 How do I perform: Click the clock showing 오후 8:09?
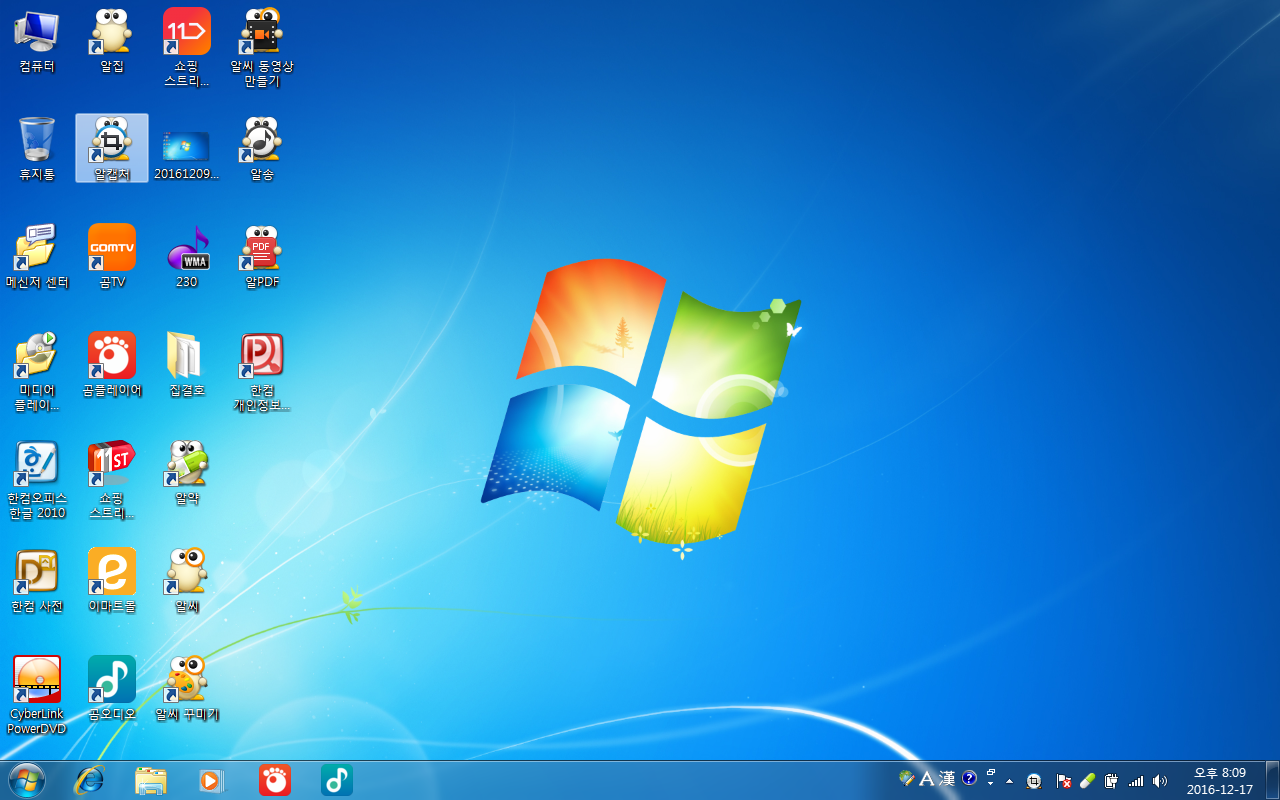tap(1219, 780)
